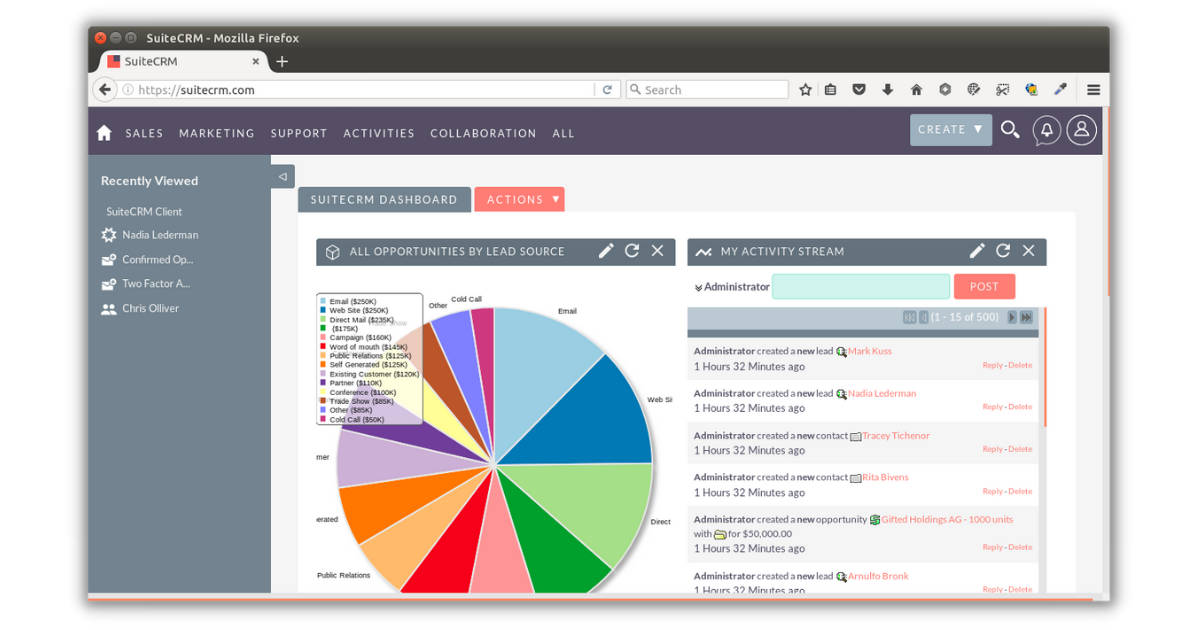The image size is (1200, 630).
Task: Open the Create dropdown
Action: click(x=950, y=129)
